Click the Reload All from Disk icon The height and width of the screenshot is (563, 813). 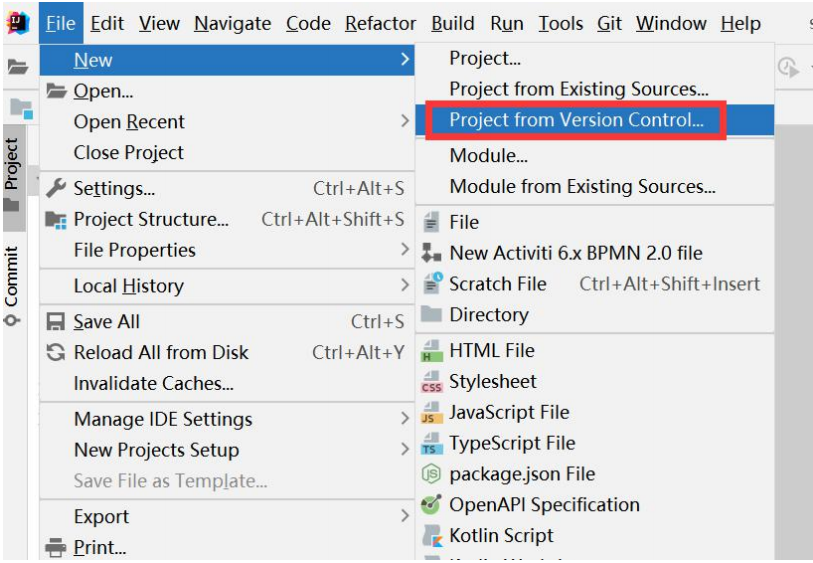55,353
